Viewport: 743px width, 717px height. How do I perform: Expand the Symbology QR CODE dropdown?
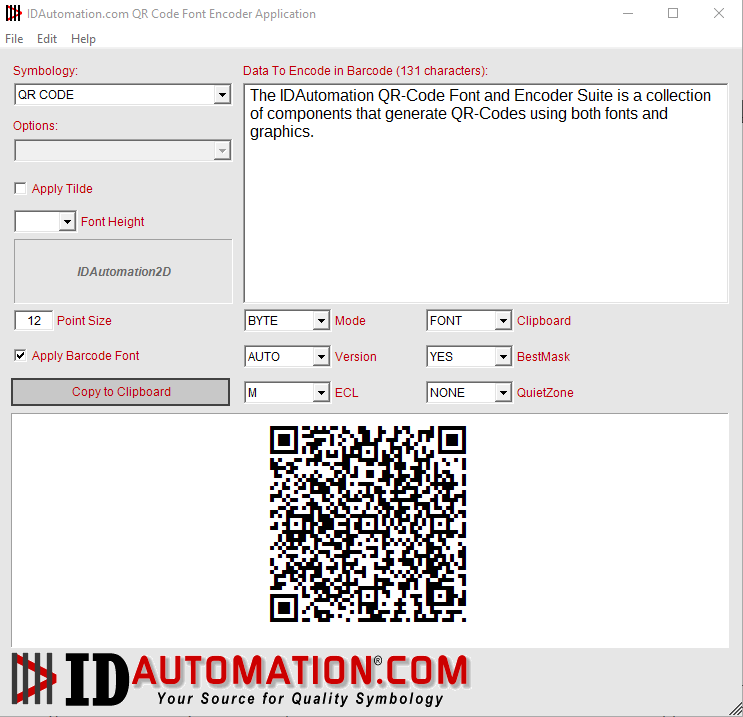(x=222, y=95)
